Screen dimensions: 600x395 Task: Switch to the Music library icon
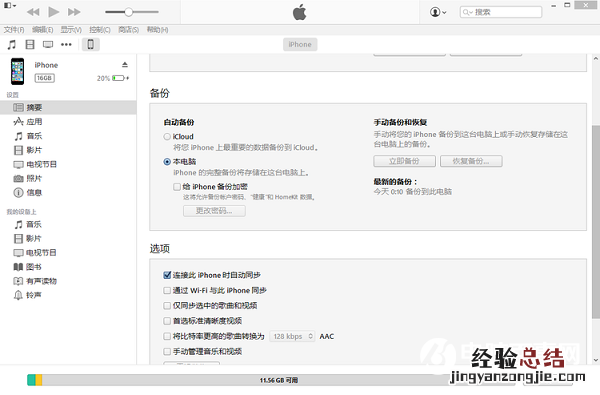12,44
